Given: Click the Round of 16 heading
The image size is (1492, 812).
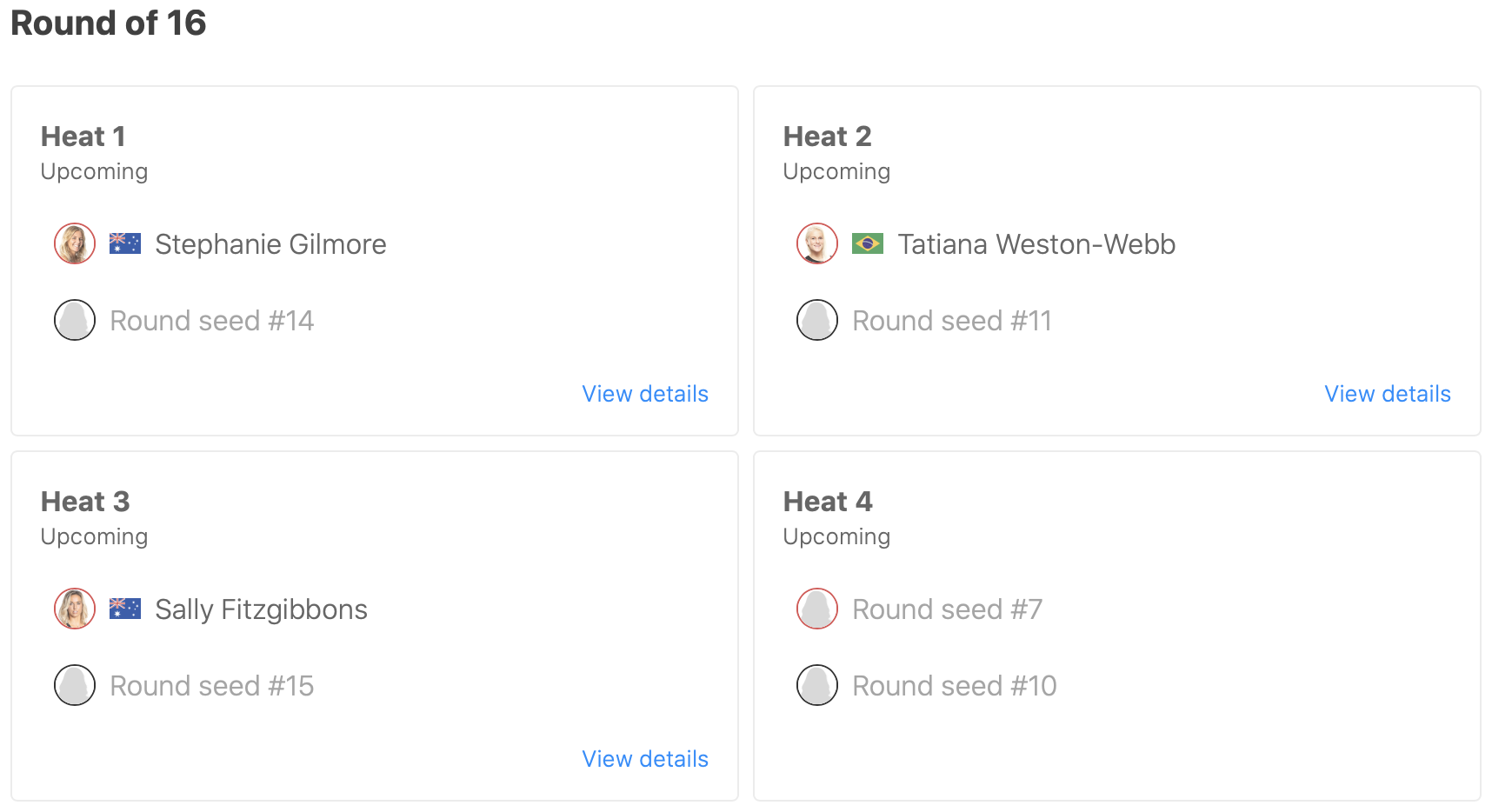Looking at the screenshot, I should click(x=109, y=23).
